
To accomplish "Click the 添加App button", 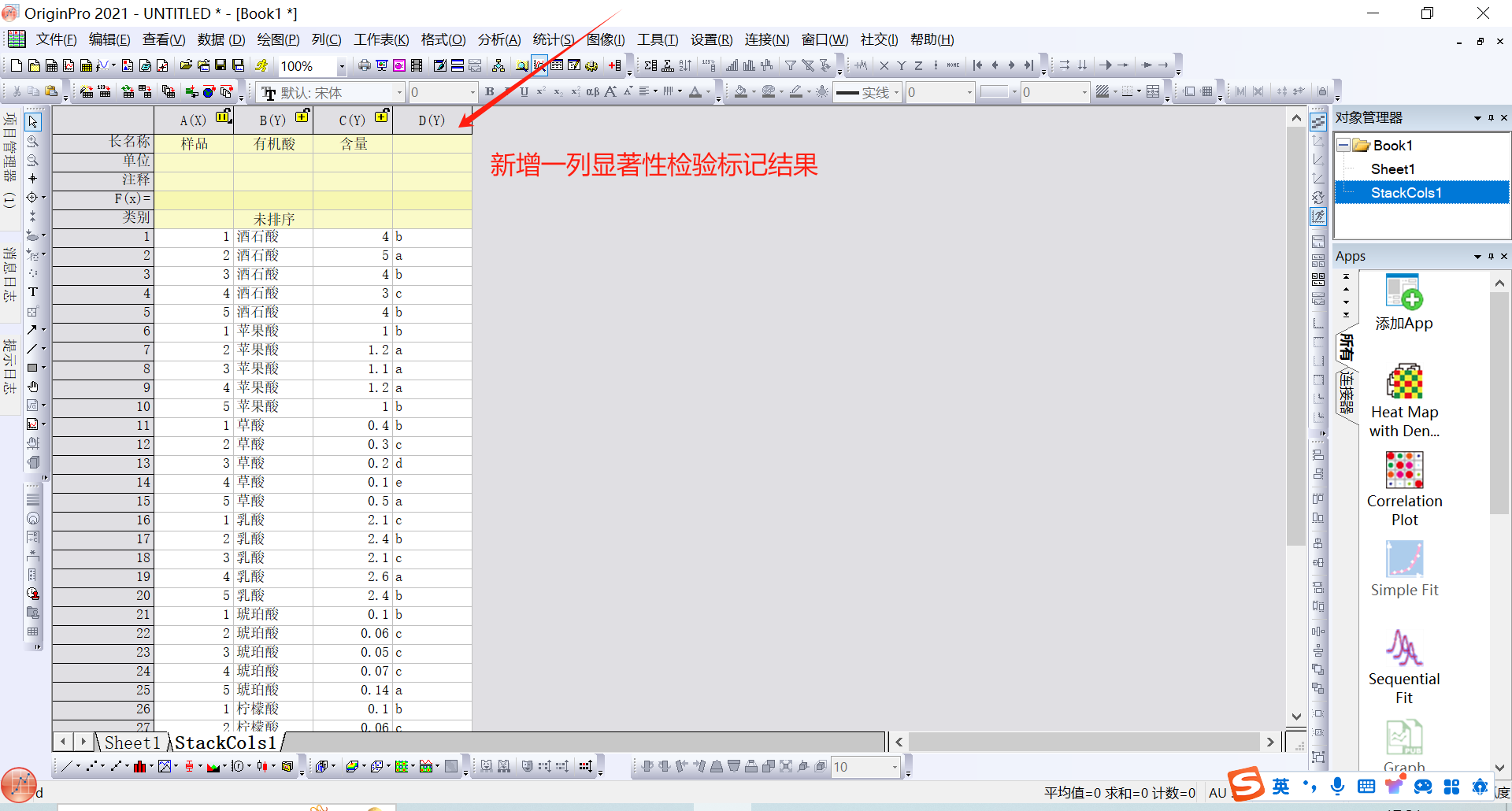I will pos(1404,303).
